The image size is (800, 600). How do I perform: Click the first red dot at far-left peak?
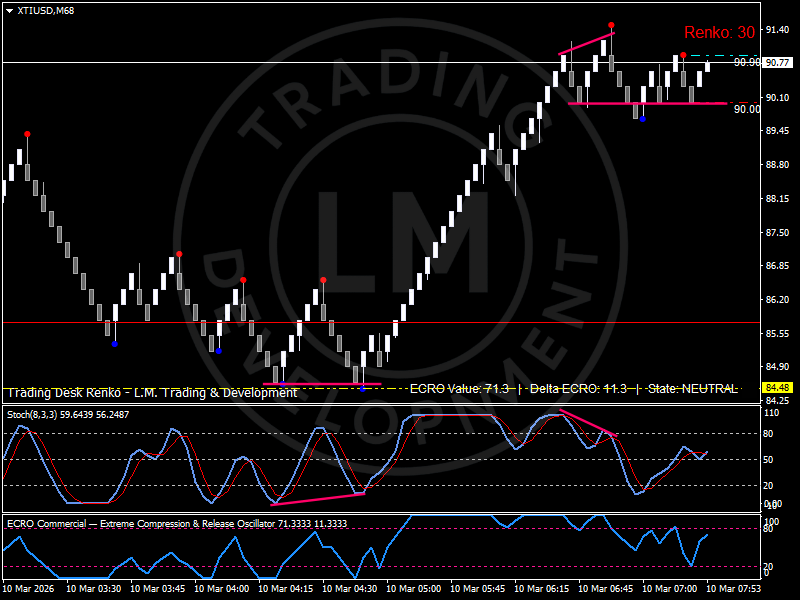[x=27, y=134]
